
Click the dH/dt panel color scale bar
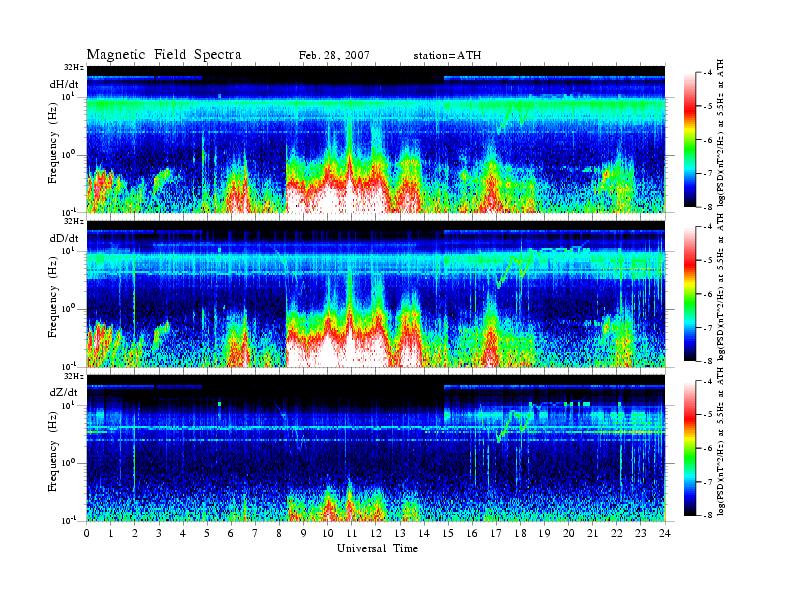pyautogui.click(x=689, y=140)
